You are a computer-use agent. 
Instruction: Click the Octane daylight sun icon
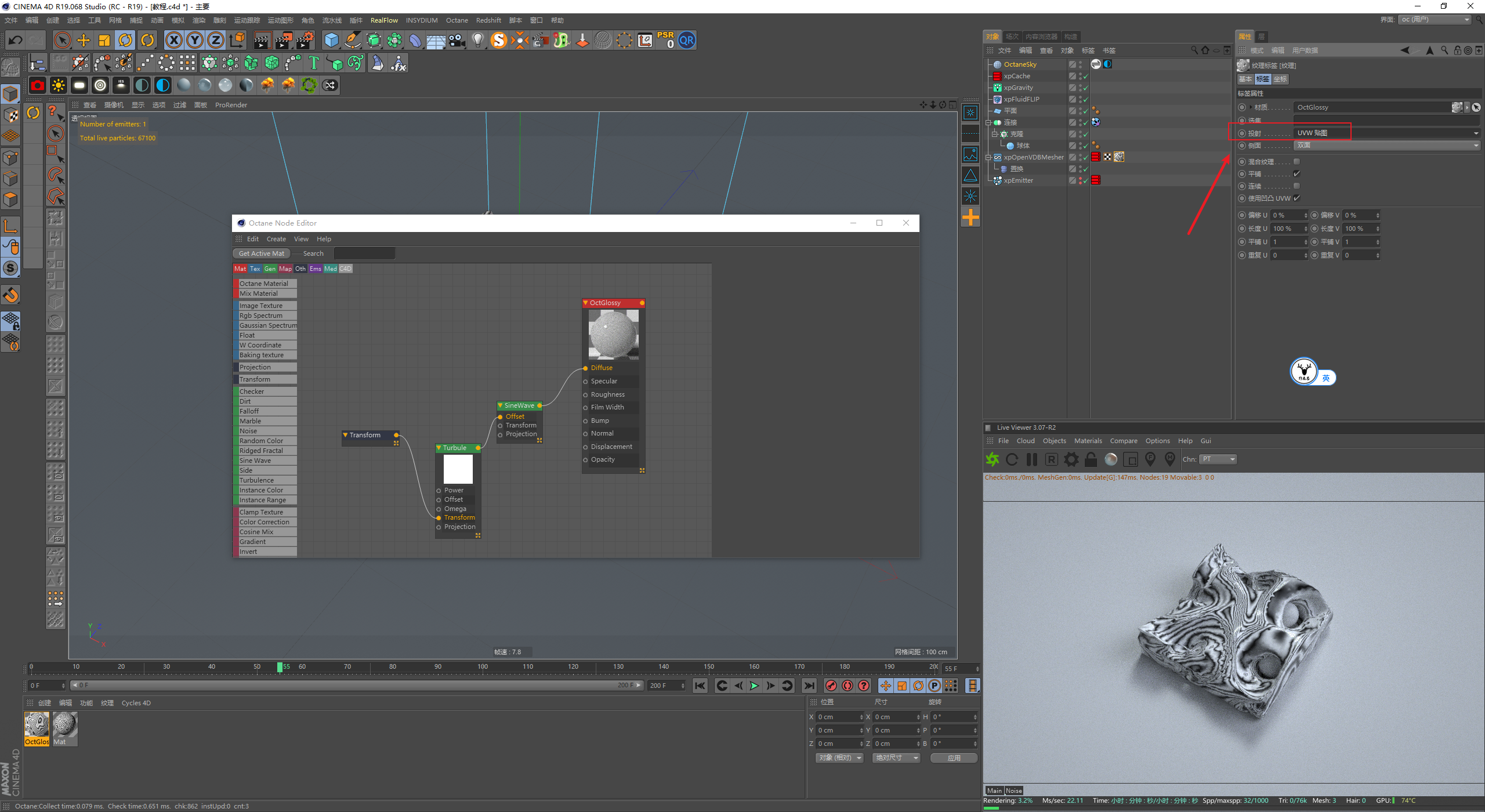(59, 85)
